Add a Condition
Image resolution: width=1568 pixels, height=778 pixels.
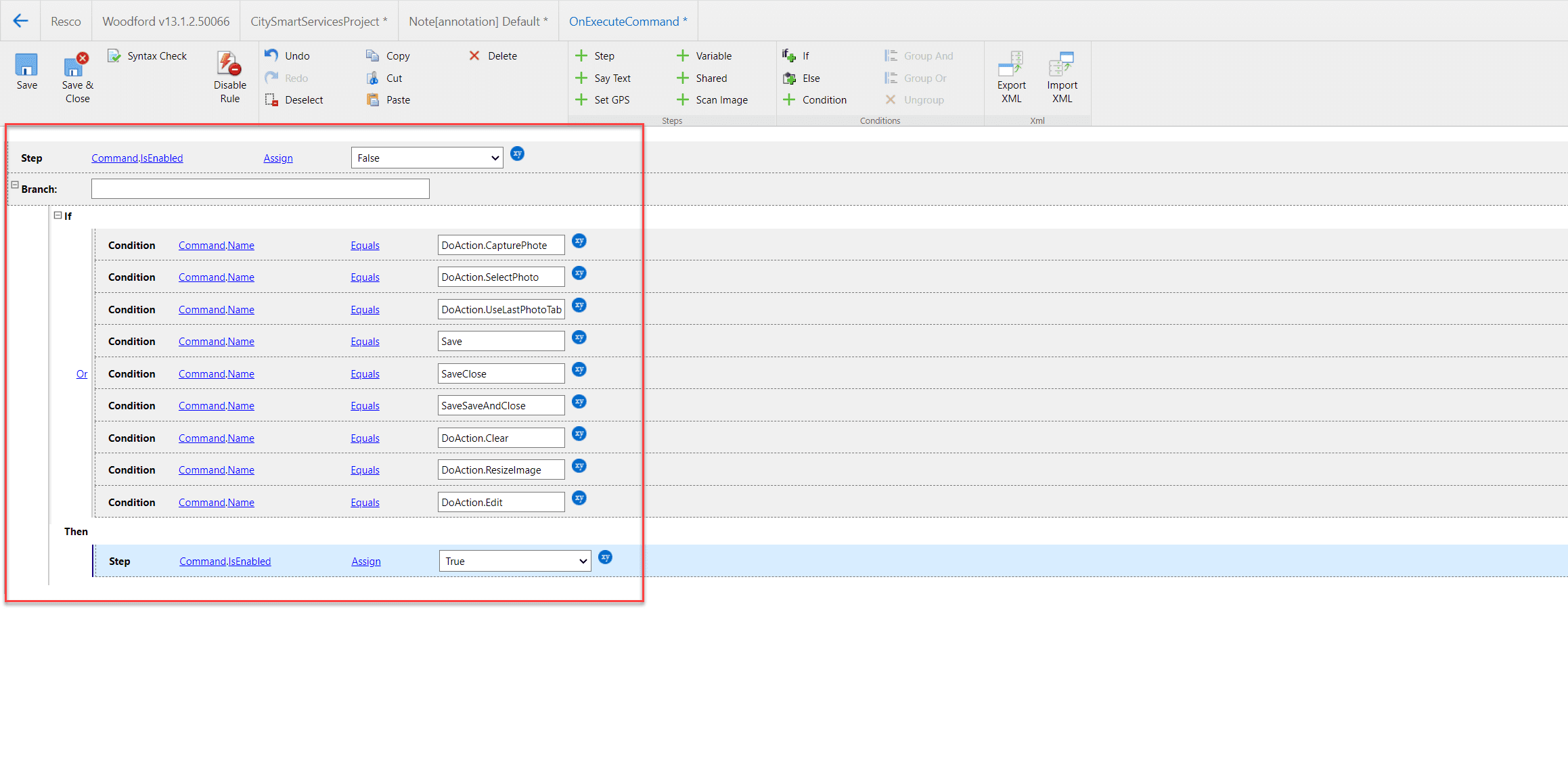pos(815,100)
